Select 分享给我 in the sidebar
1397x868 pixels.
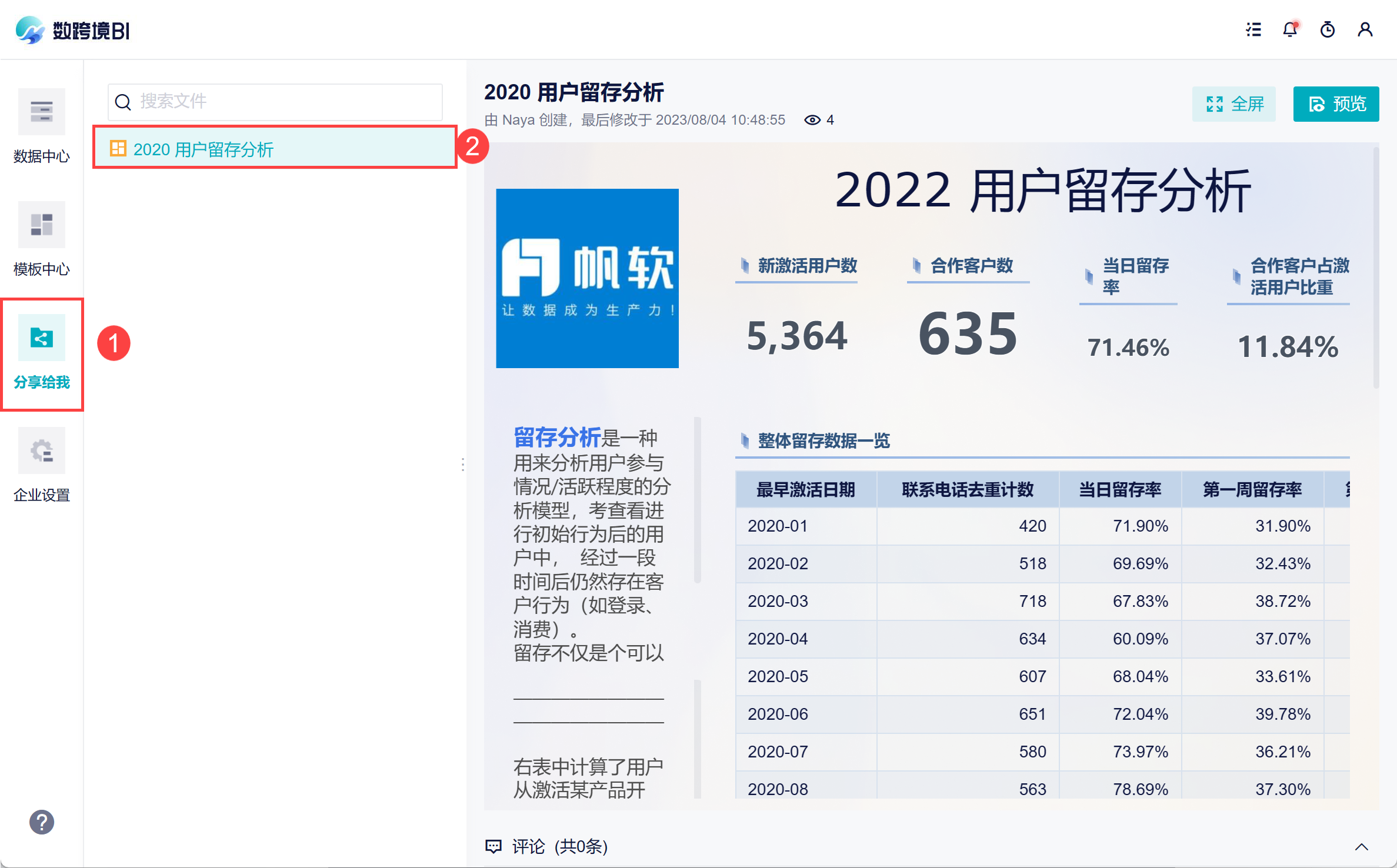point(41,352)
